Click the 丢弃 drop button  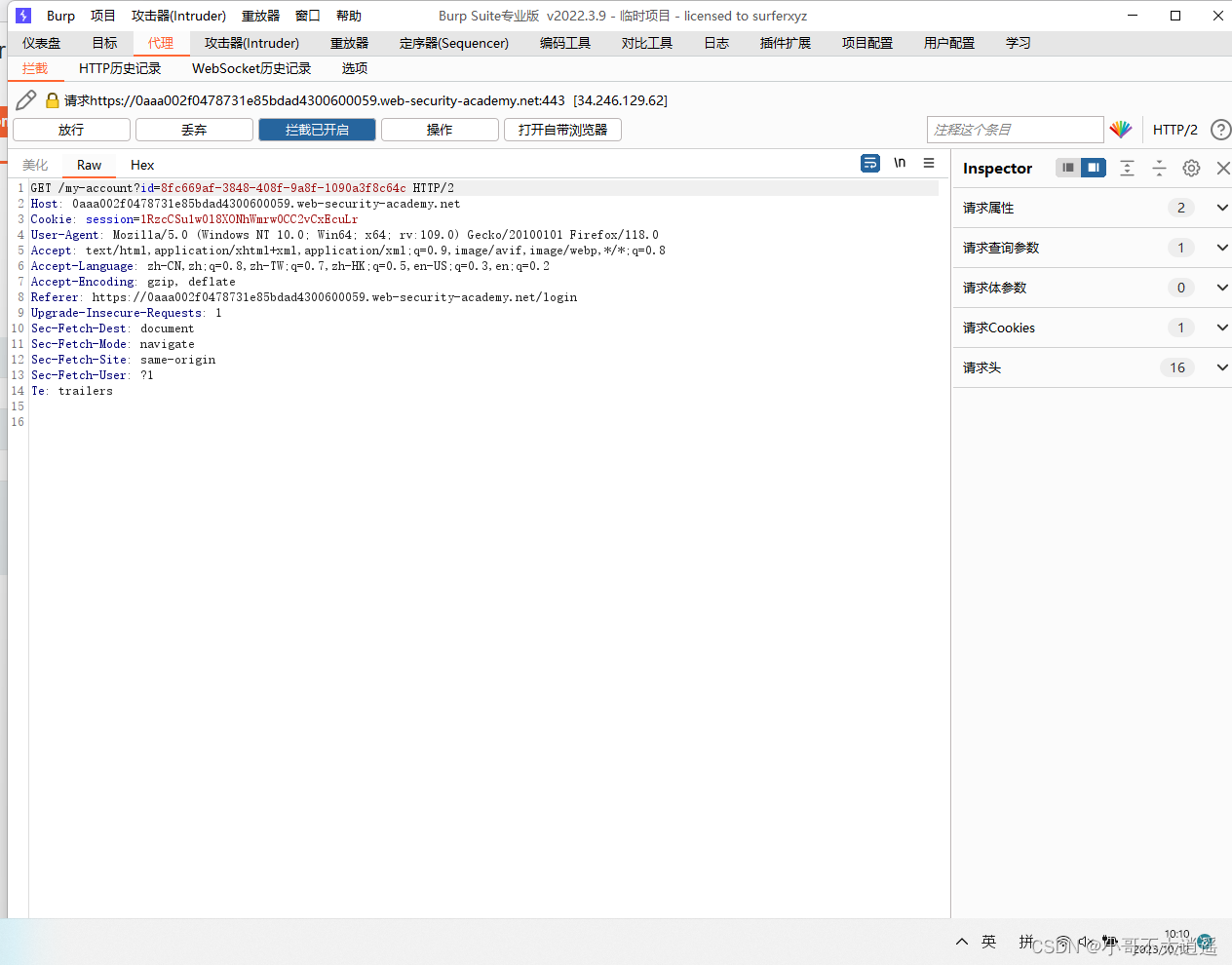[194, 130]
